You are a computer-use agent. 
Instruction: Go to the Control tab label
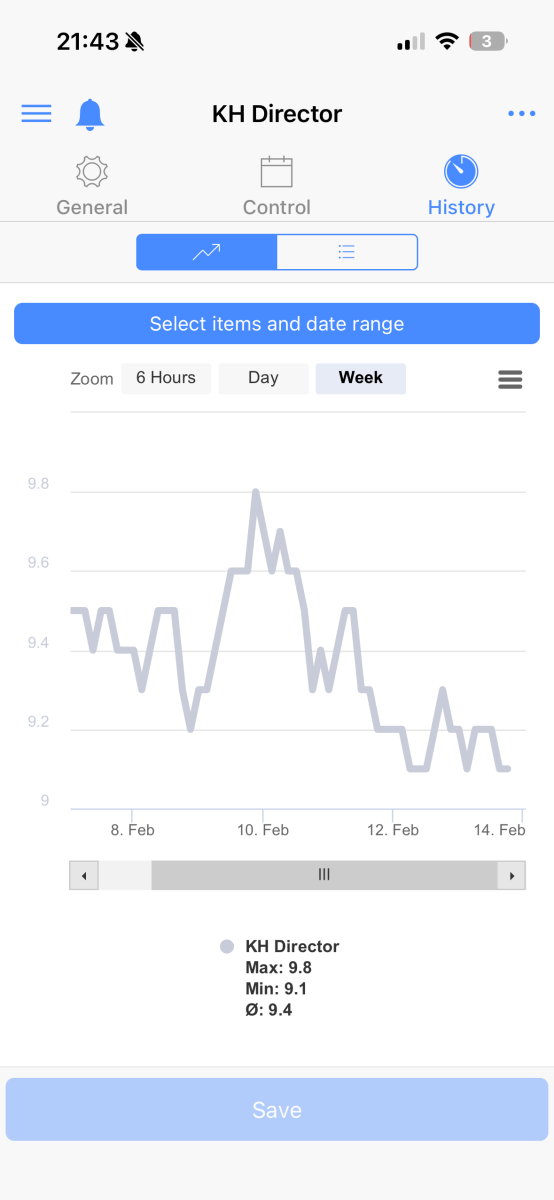coord(277,207)
